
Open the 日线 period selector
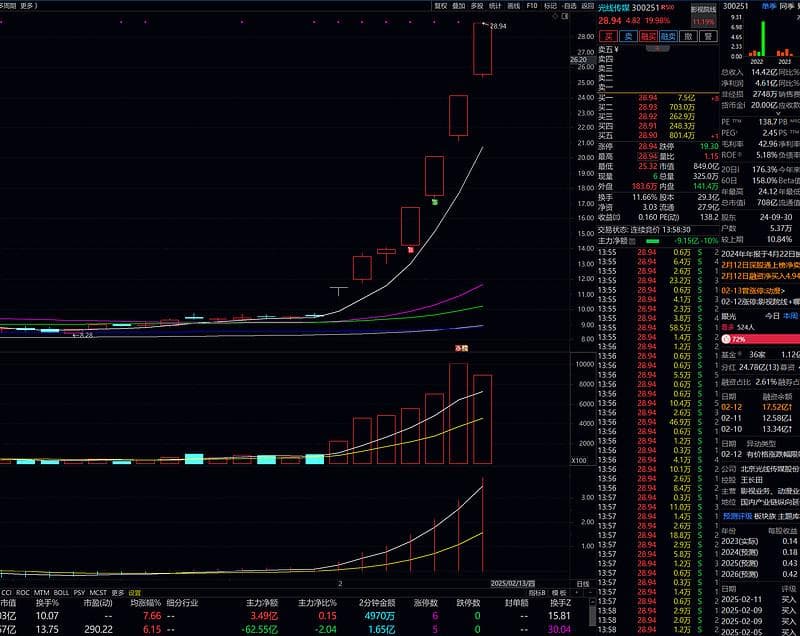click(583, 583)
